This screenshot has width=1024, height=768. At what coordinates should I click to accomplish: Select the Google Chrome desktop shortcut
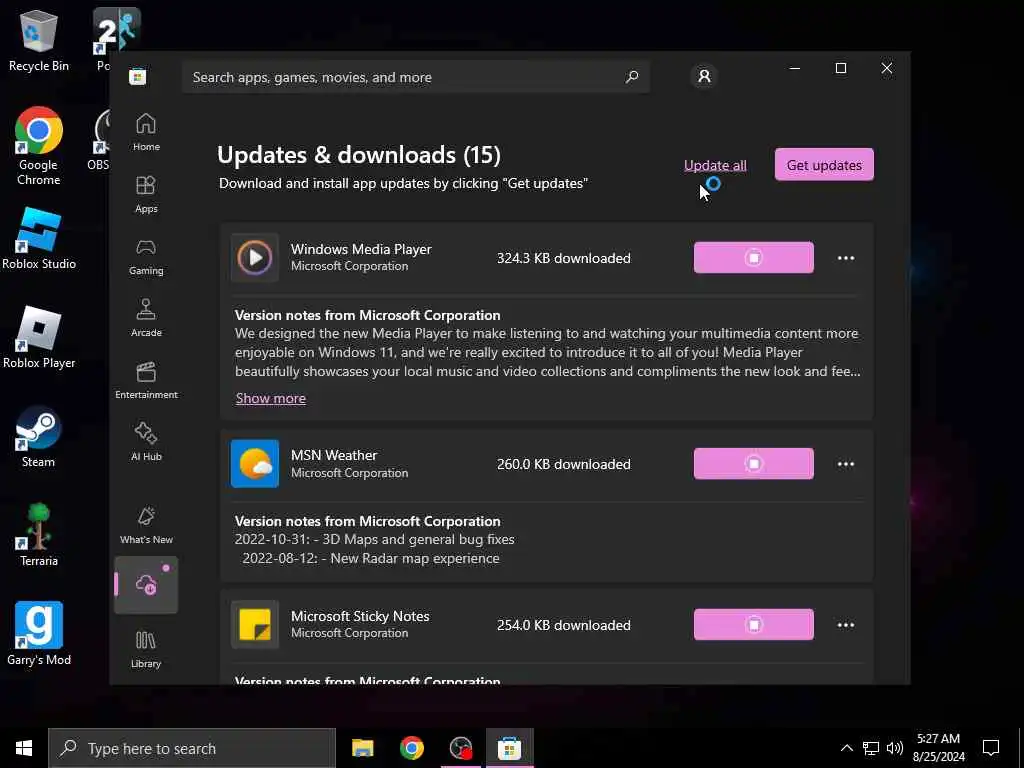(39, 146)
